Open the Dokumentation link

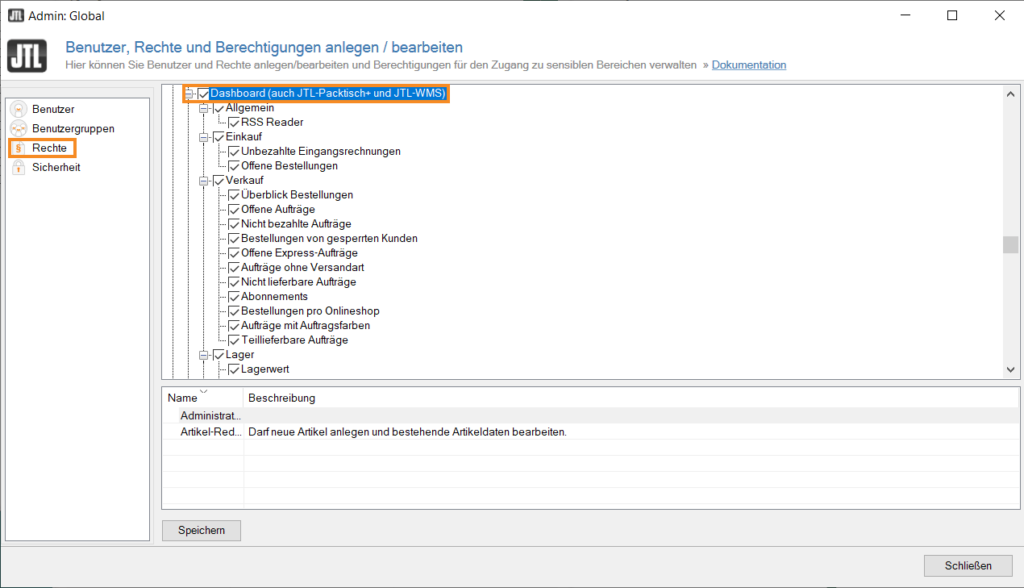(x=748, y=65)
